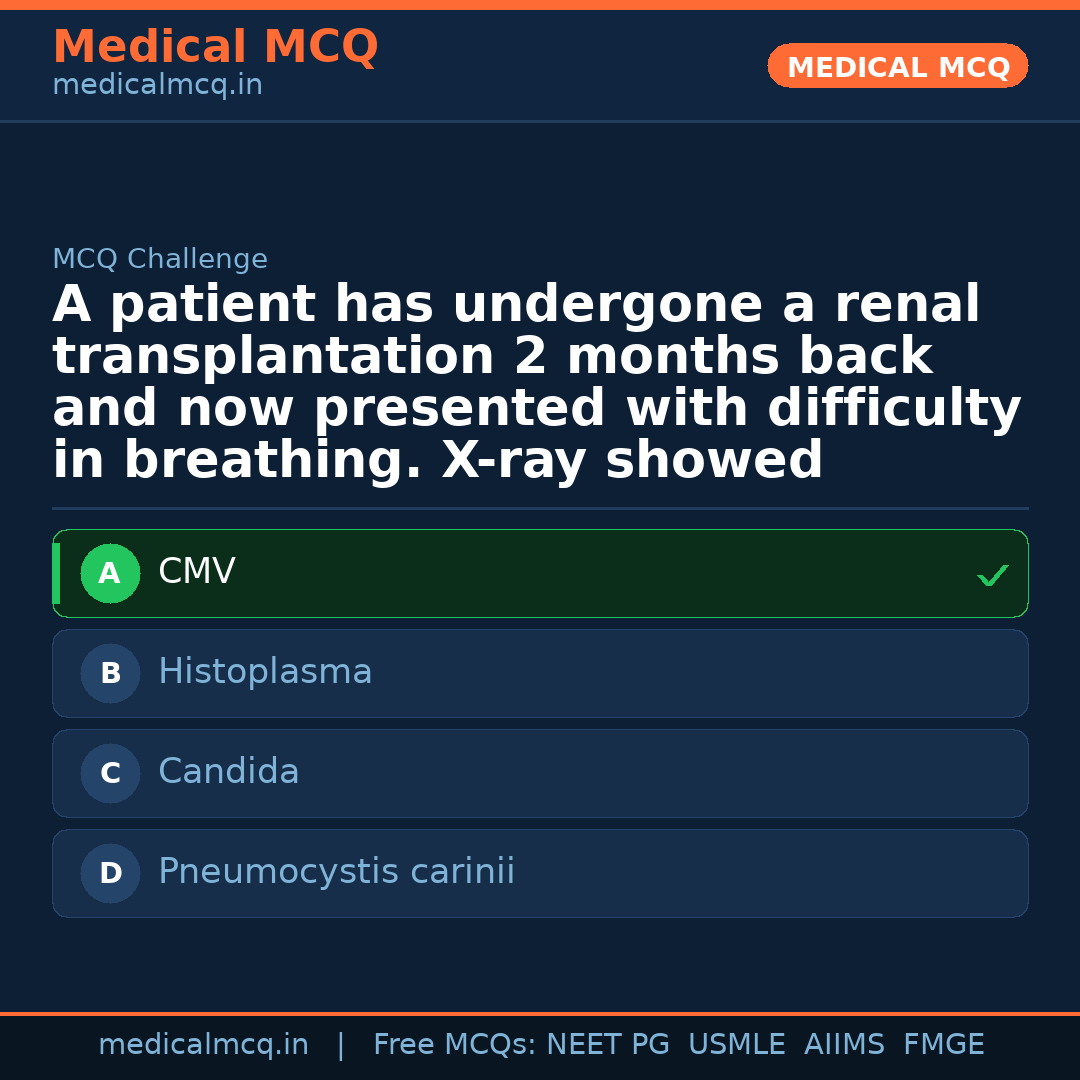Choose the Histoplasma answer option

click(540, 674)
